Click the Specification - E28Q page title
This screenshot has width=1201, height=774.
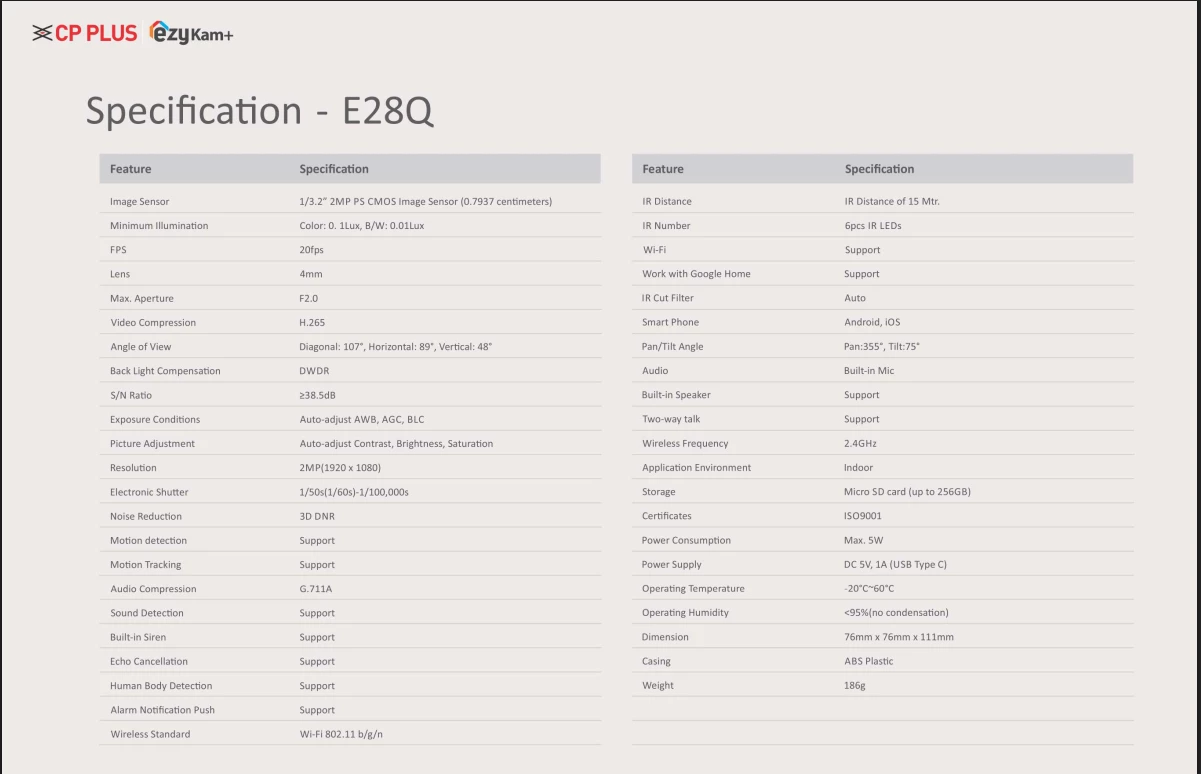(259, 110)
